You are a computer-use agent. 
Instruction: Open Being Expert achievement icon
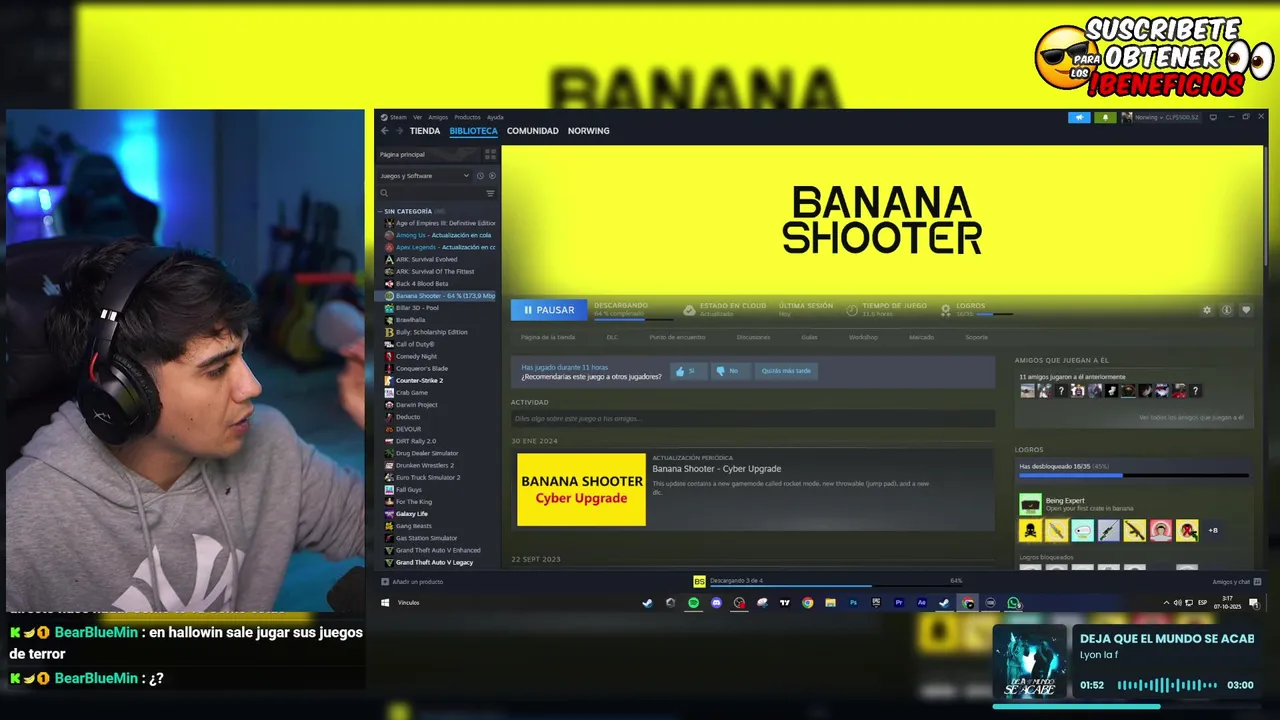pyautogui.click(x=1030, y=504)
